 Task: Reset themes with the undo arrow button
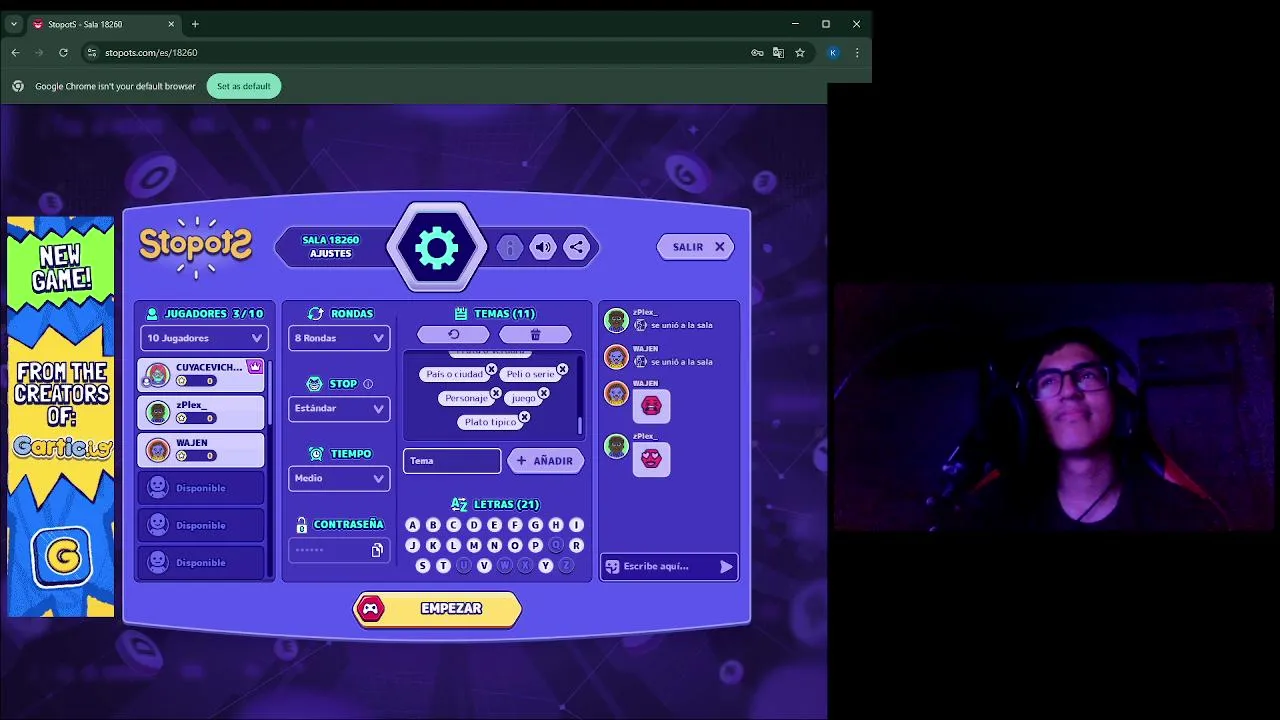point(454,335)
